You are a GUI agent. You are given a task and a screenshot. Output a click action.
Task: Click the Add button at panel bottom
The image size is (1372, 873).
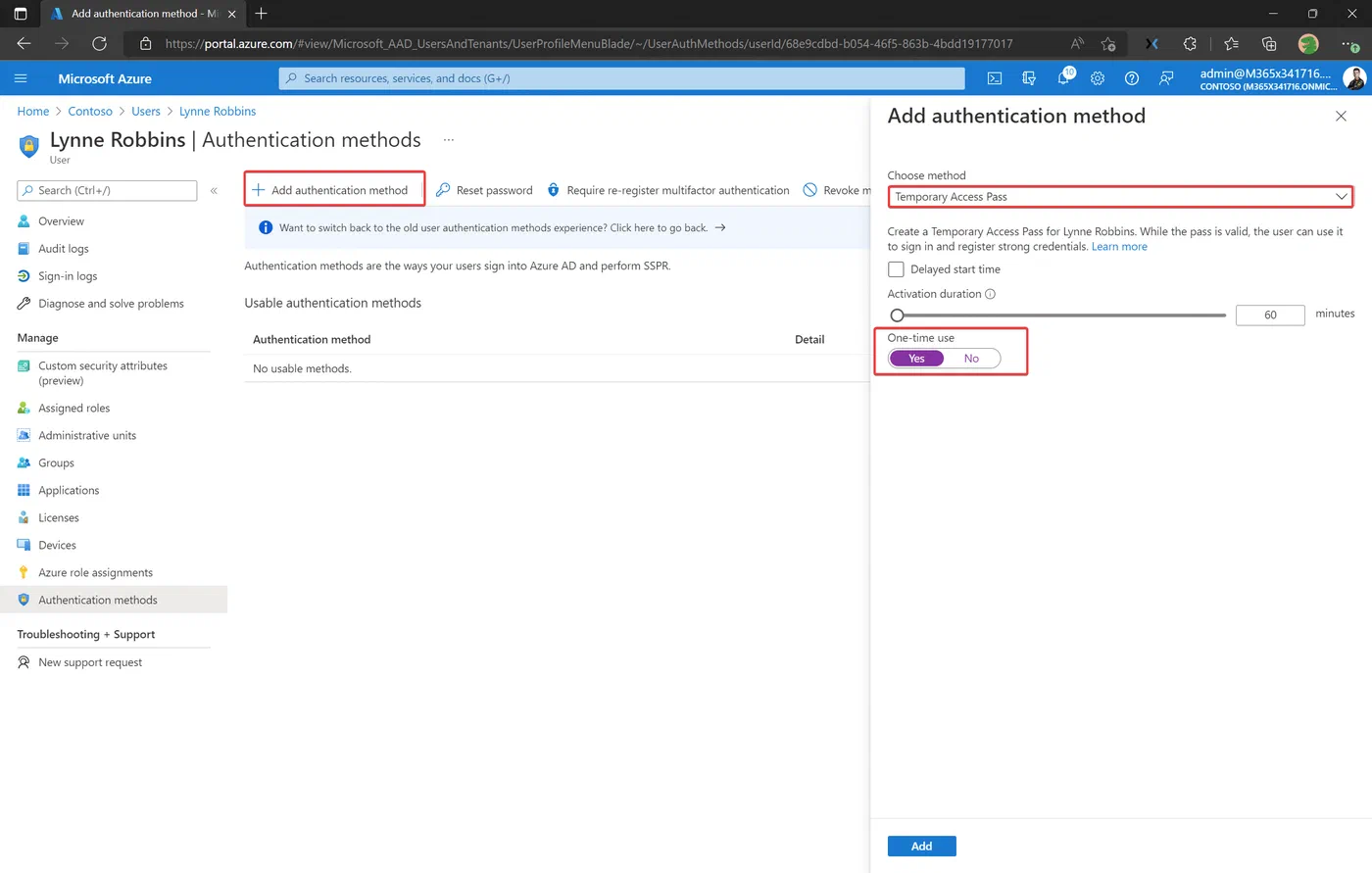click(x=921, y=847)
